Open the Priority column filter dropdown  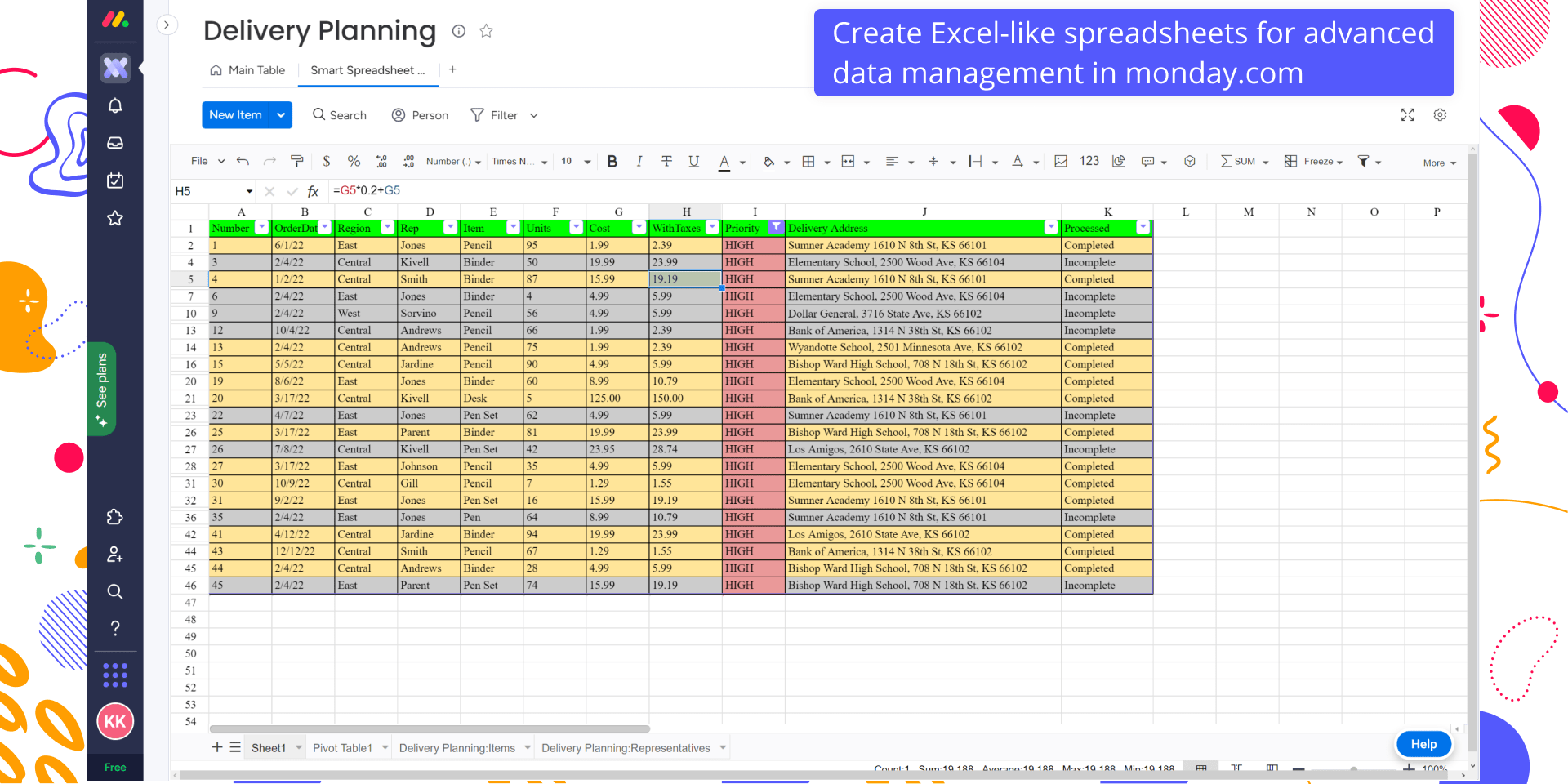tap(775, 228)
